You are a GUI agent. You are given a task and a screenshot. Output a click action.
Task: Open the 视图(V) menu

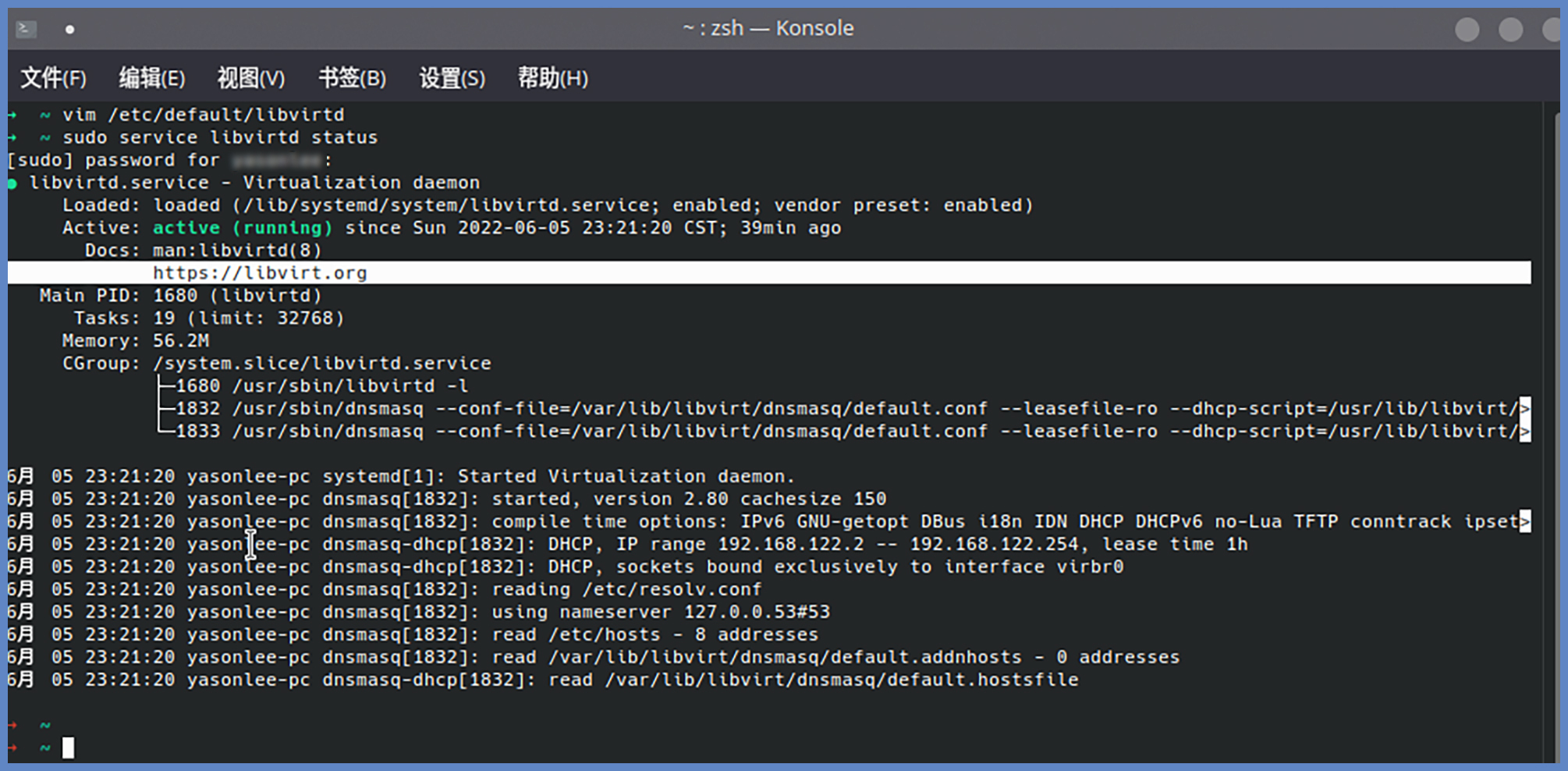click(250, 78)
